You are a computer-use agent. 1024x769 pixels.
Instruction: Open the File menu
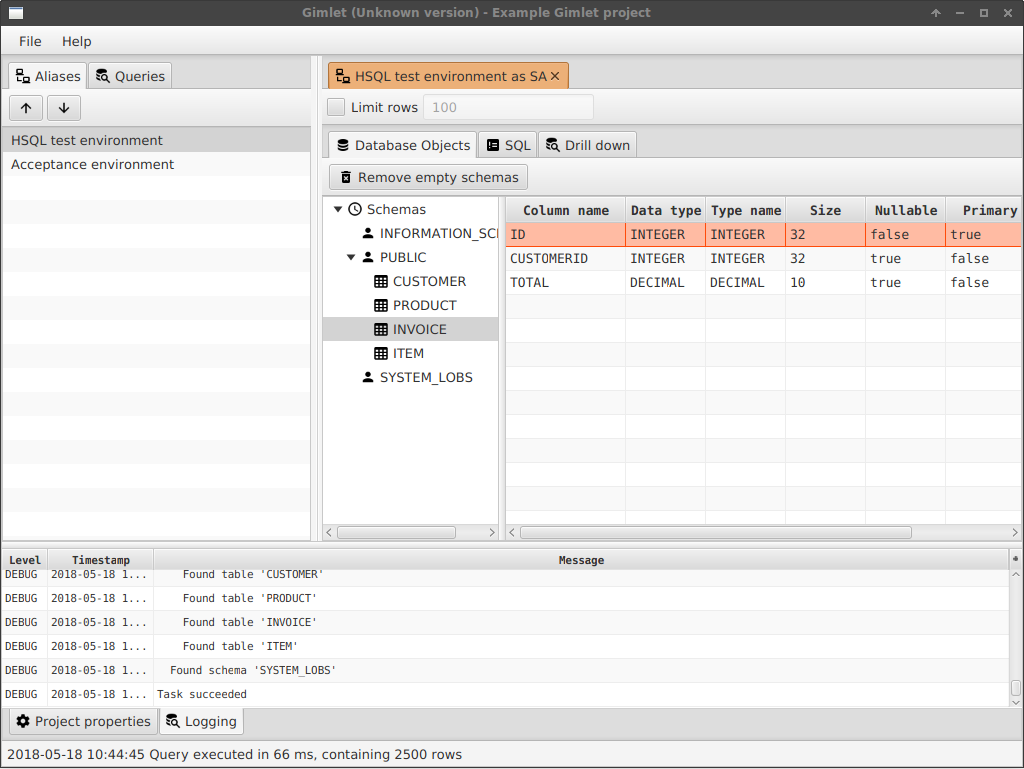[x=30, y=41]
